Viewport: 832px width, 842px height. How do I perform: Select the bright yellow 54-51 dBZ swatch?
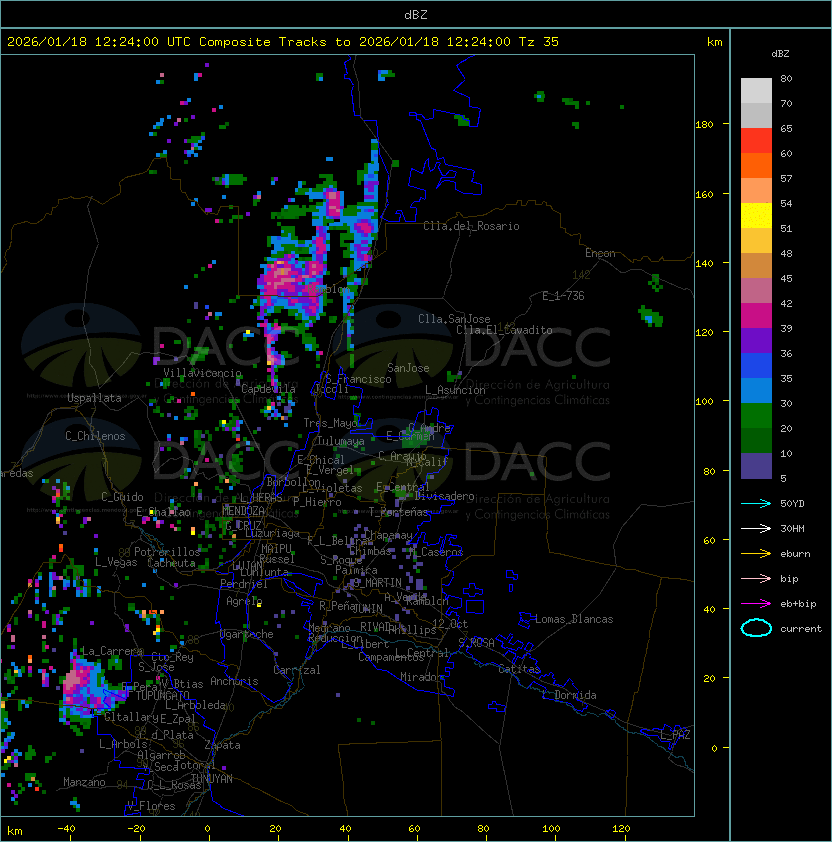tap(756, 215)
